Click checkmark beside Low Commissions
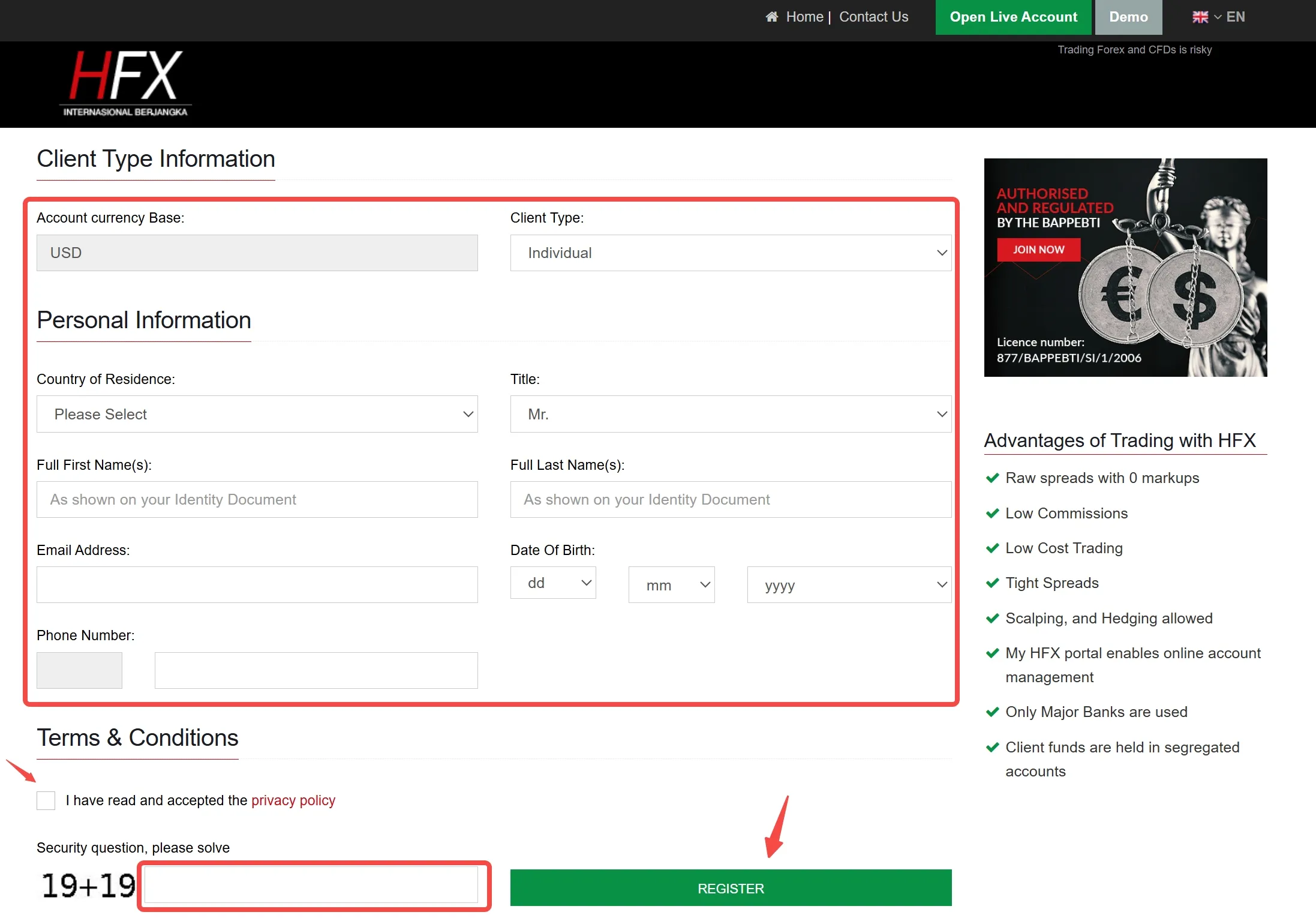Viewport: 1316px width, 918px height. (x=993, y=513)
